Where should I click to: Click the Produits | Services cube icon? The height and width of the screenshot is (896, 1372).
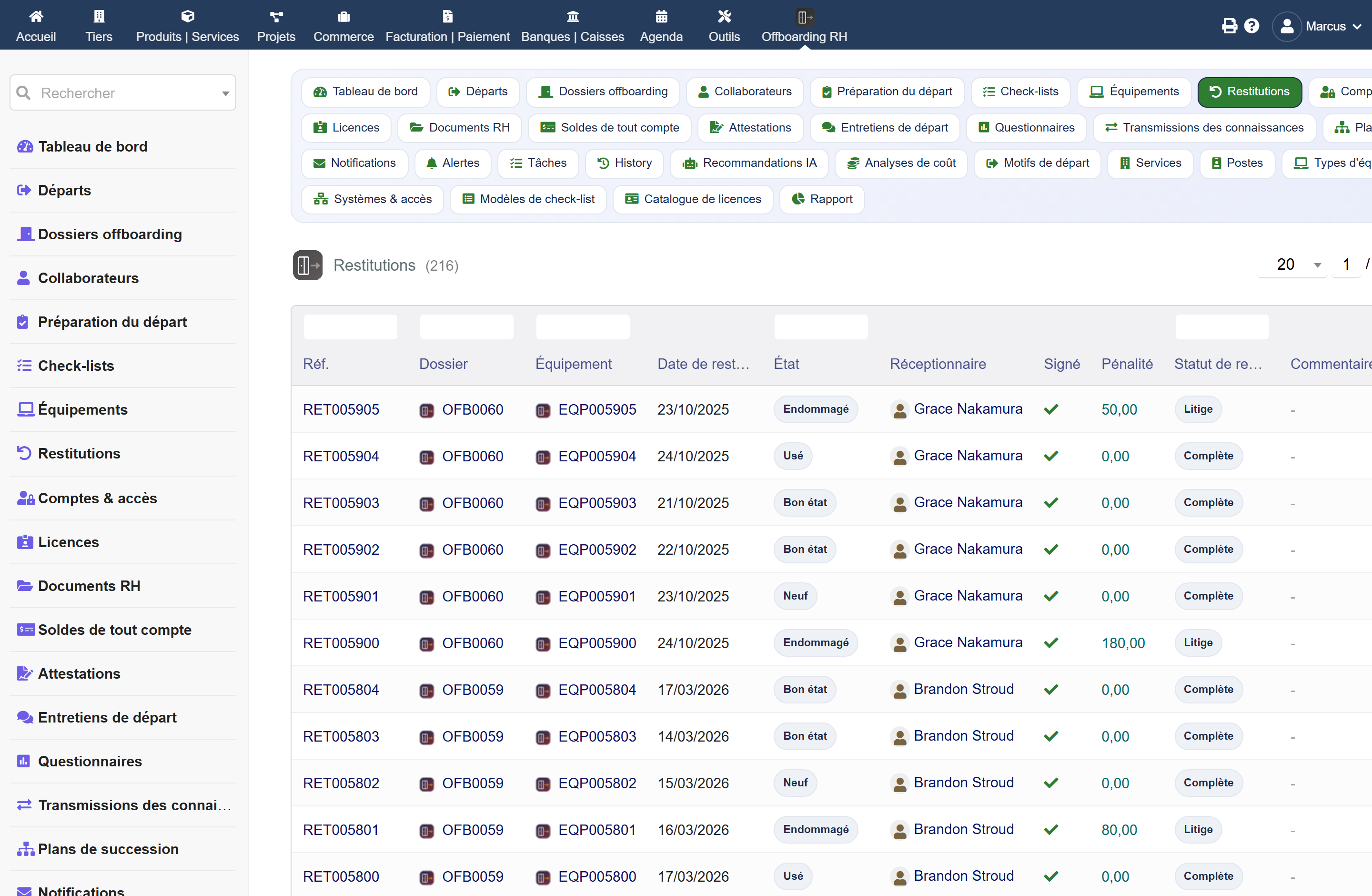tap(187, 16)
